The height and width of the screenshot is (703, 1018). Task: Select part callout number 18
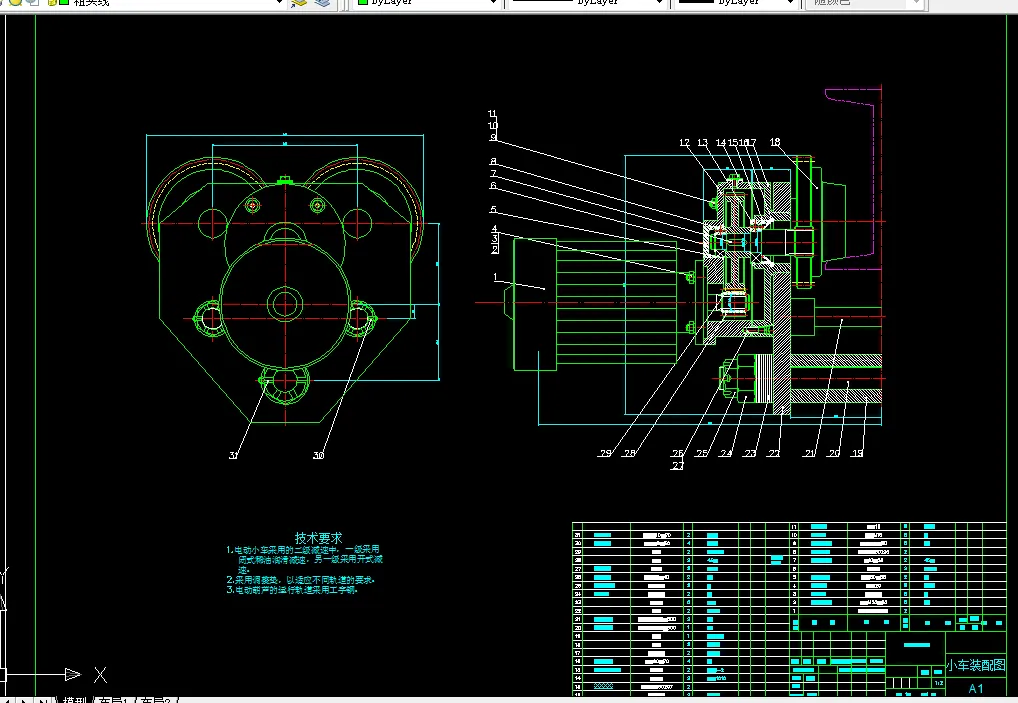pyautogui.click(x=775, y=142)
